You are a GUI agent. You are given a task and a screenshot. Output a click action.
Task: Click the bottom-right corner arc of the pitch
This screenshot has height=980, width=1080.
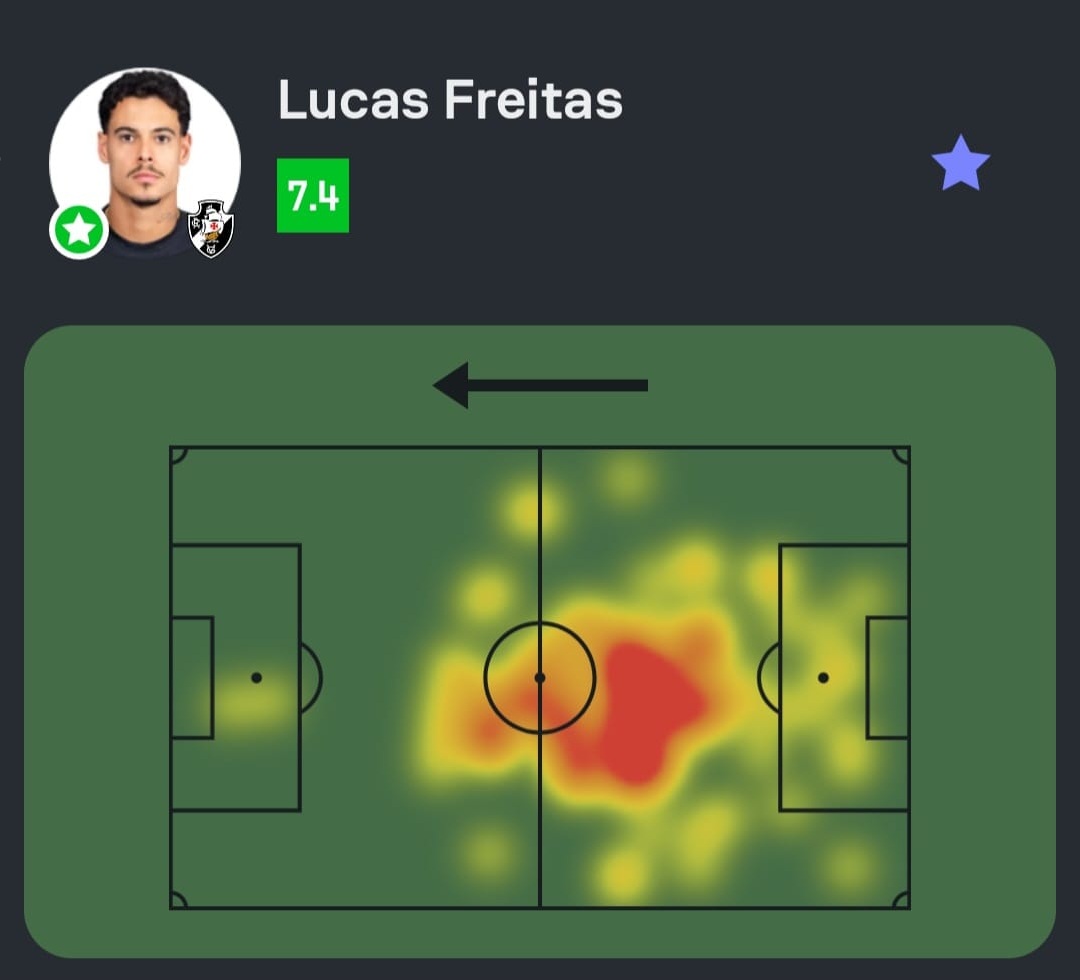pos(902,901)
